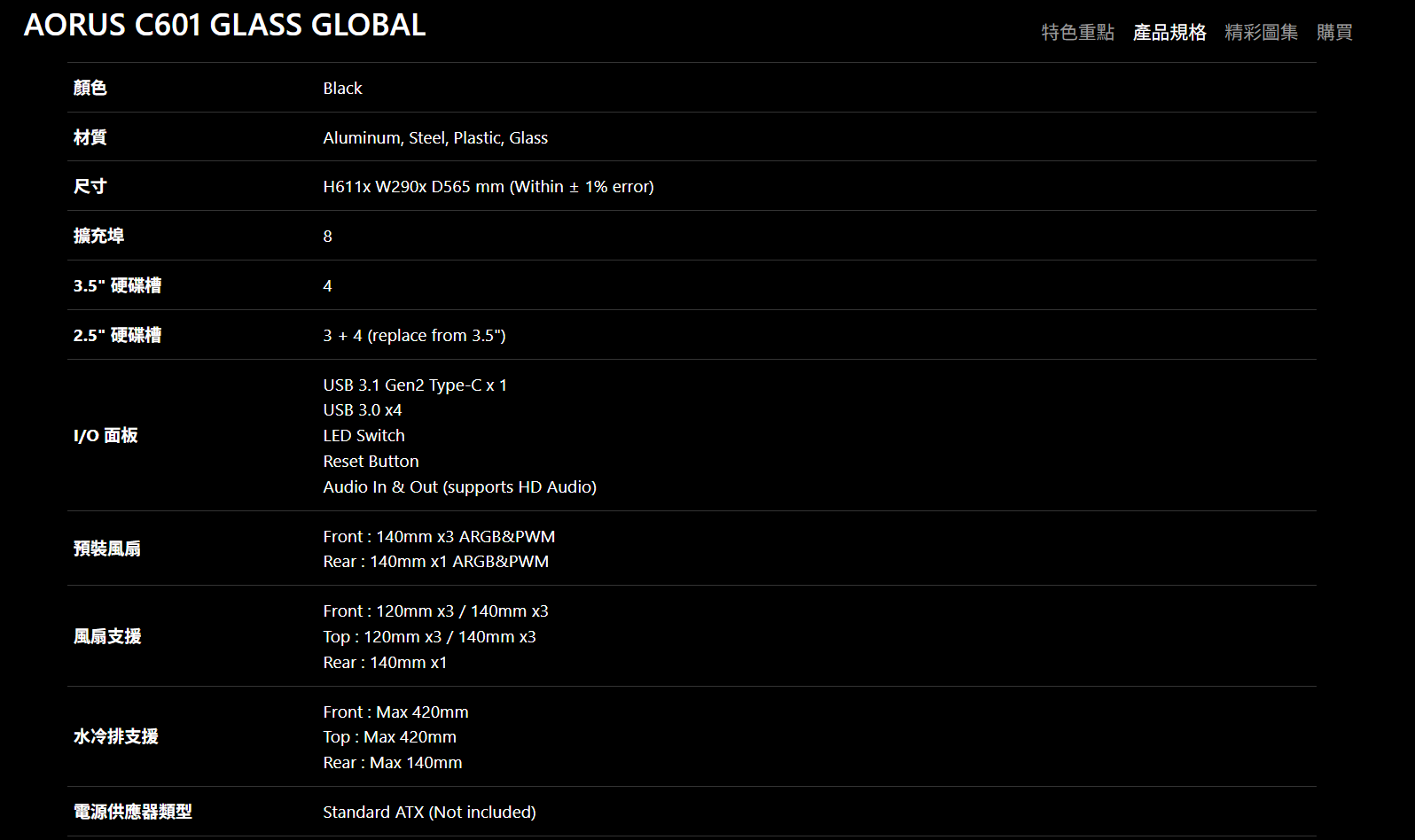Select the 產品規格 tab
Image resolution: width=1415 pixels, height=840 pixels.
(1169, 33)
